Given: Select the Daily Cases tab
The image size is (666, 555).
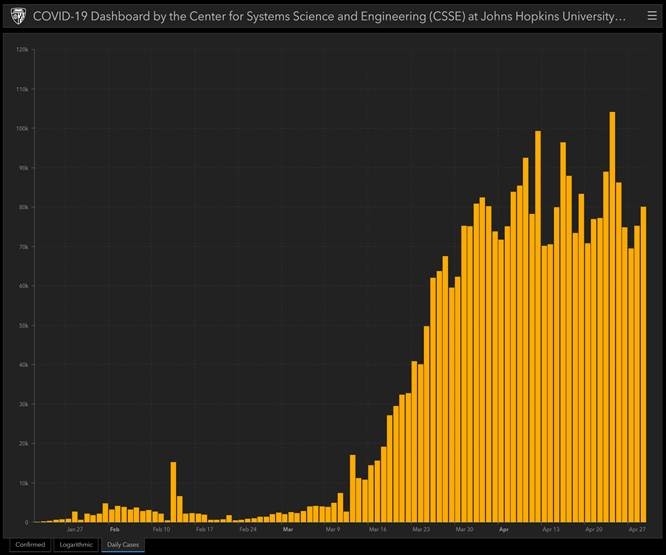Looking at the screenshot, I should point(122,545).
